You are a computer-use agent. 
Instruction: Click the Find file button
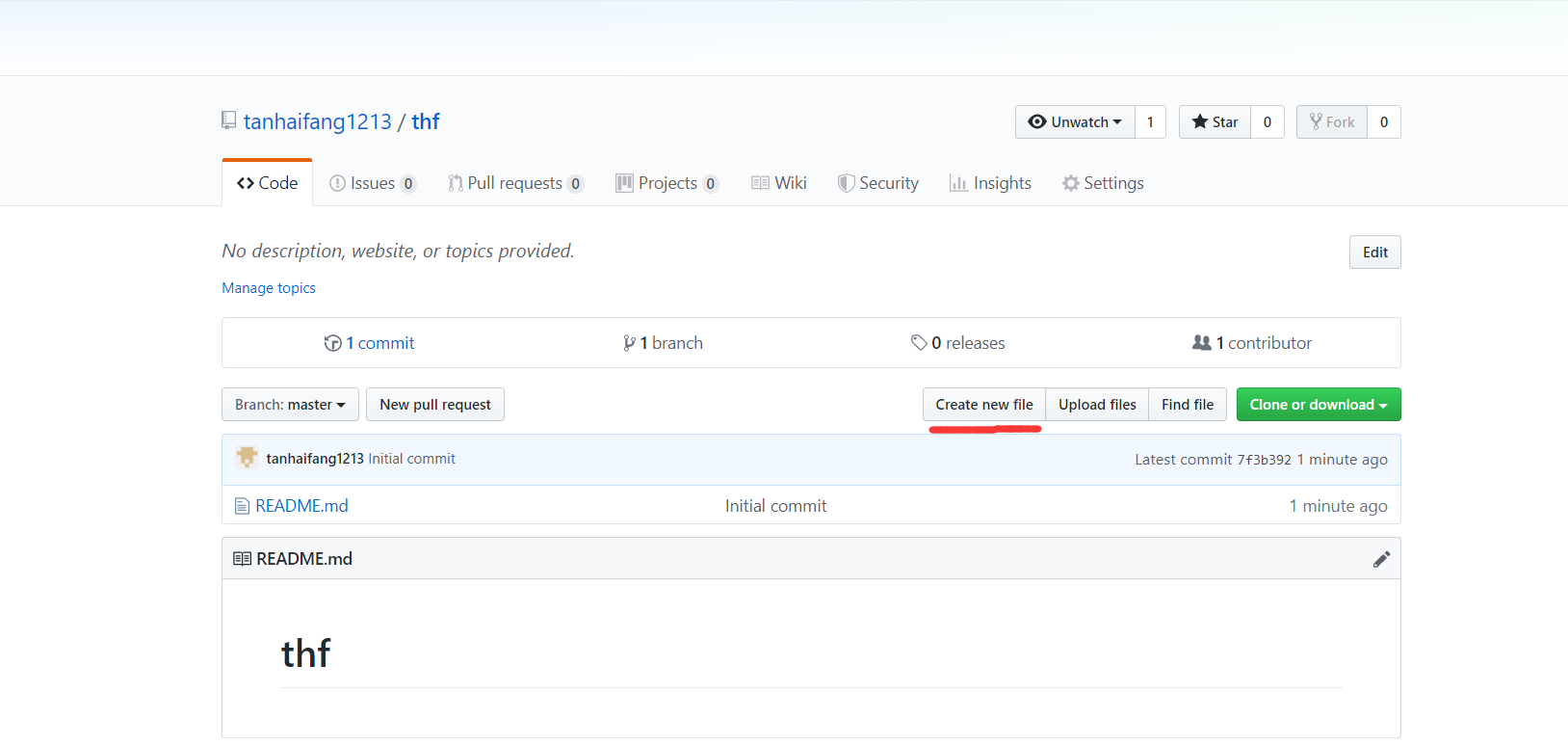click(1188, 405)
